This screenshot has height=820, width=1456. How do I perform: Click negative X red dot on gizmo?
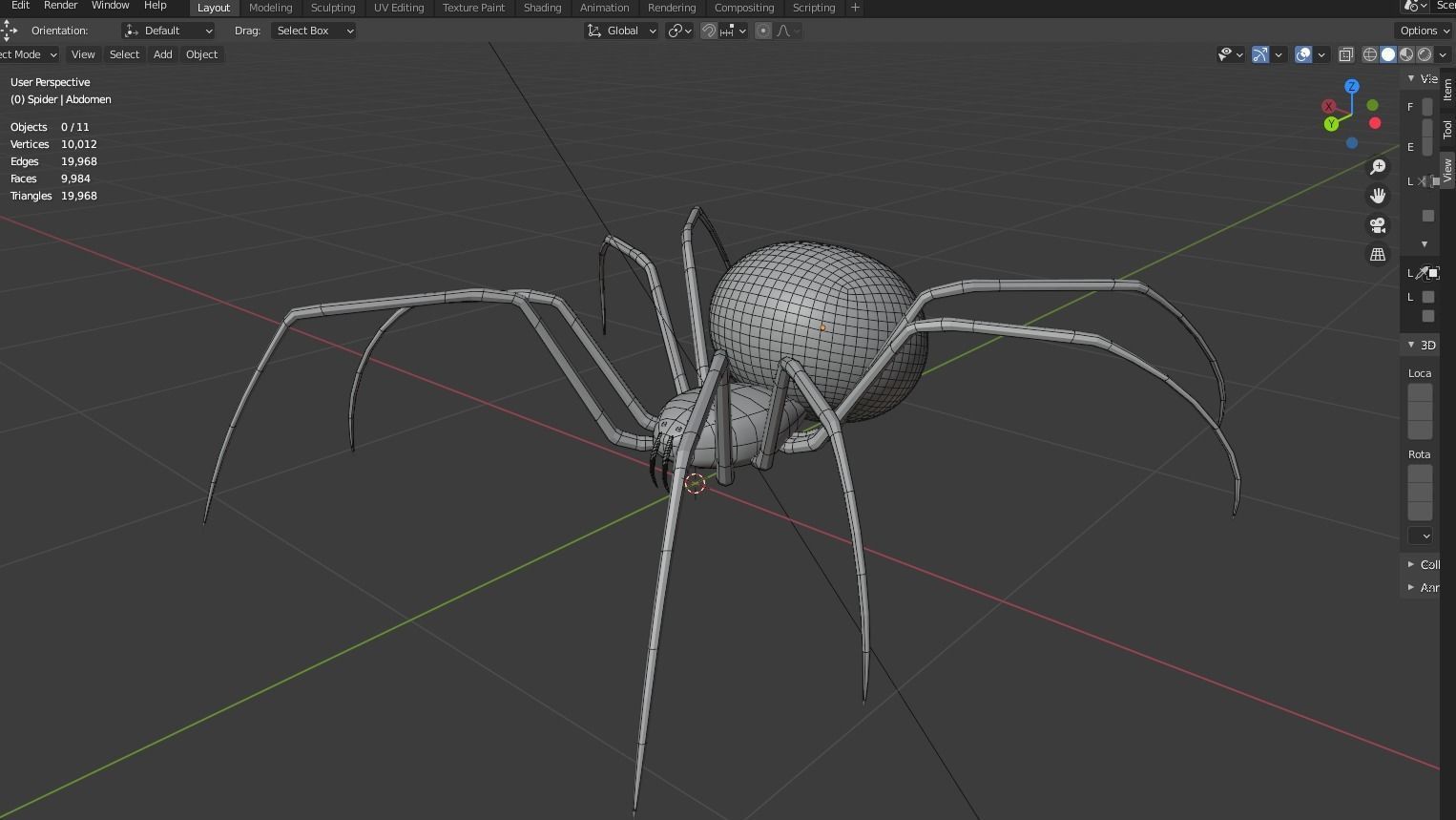(1375, 122)
